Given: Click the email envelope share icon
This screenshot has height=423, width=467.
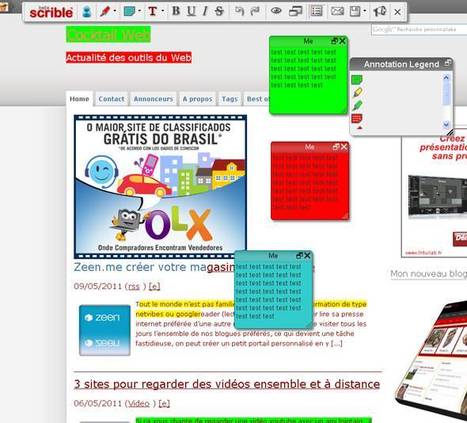Looking at the screenshot, I should click(x=337, y=11).
